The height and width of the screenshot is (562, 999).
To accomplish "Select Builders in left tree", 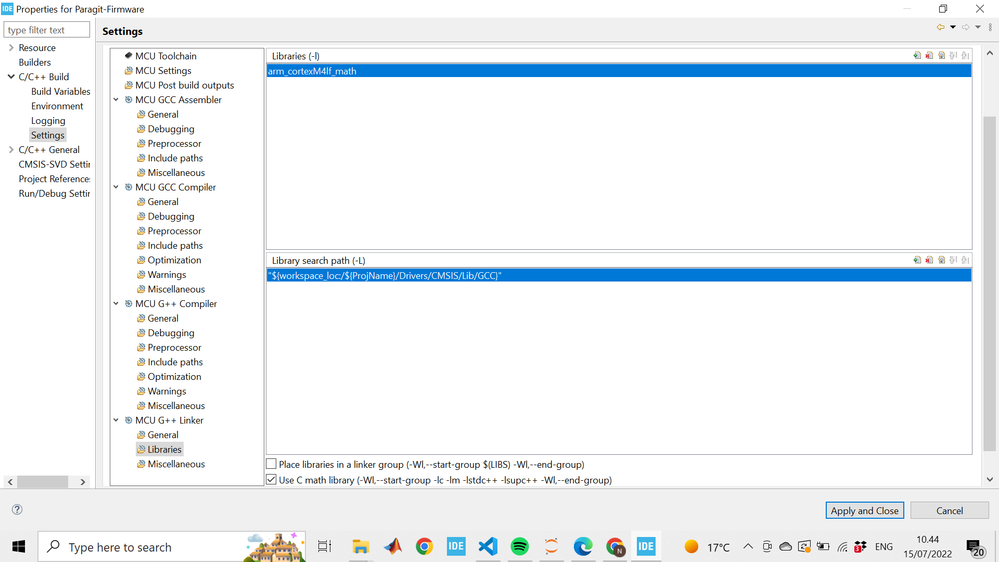I will pyautogui.click(x=34, y=62).
